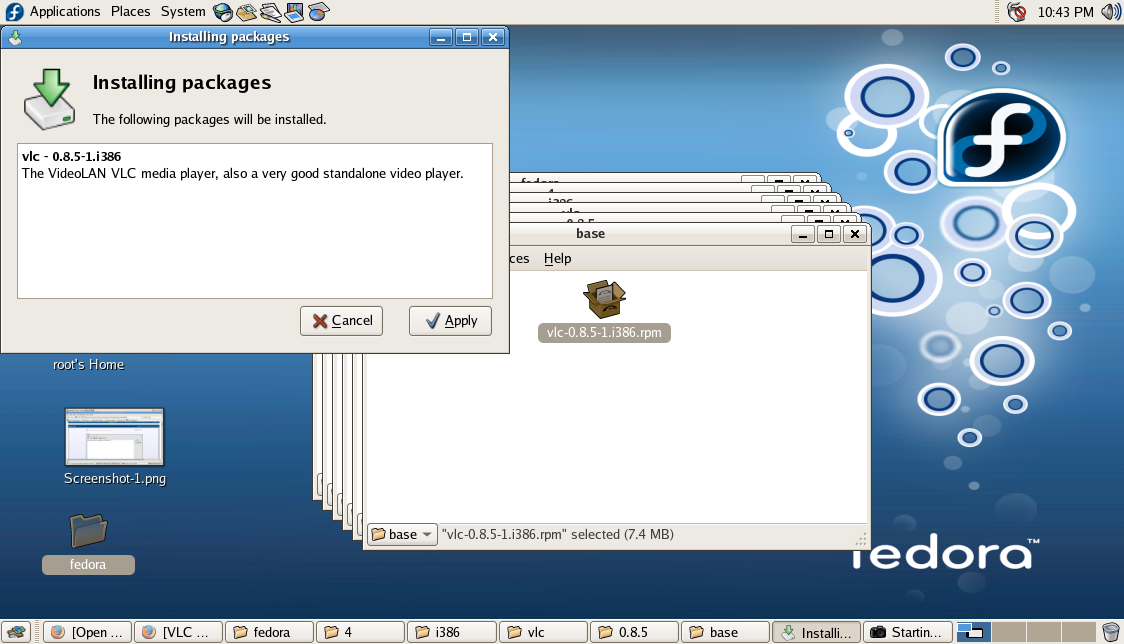Select the fedora folder icon on the desktop
This screenshot has height=644, width=1124.
88,531
